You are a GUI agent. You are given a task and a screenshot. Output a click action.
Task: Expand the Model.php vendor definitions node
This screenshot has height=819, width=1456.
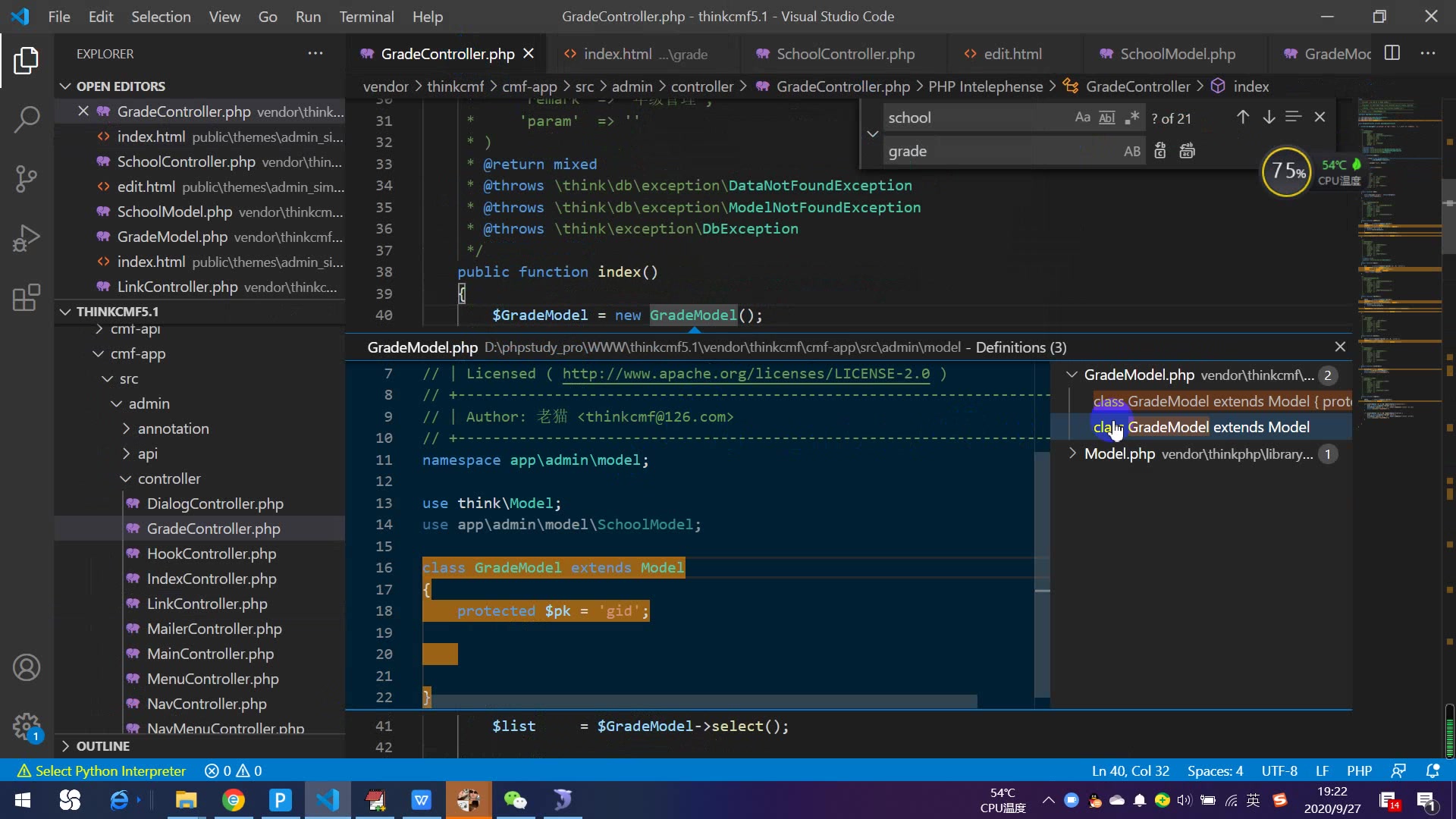point(1072,453)
